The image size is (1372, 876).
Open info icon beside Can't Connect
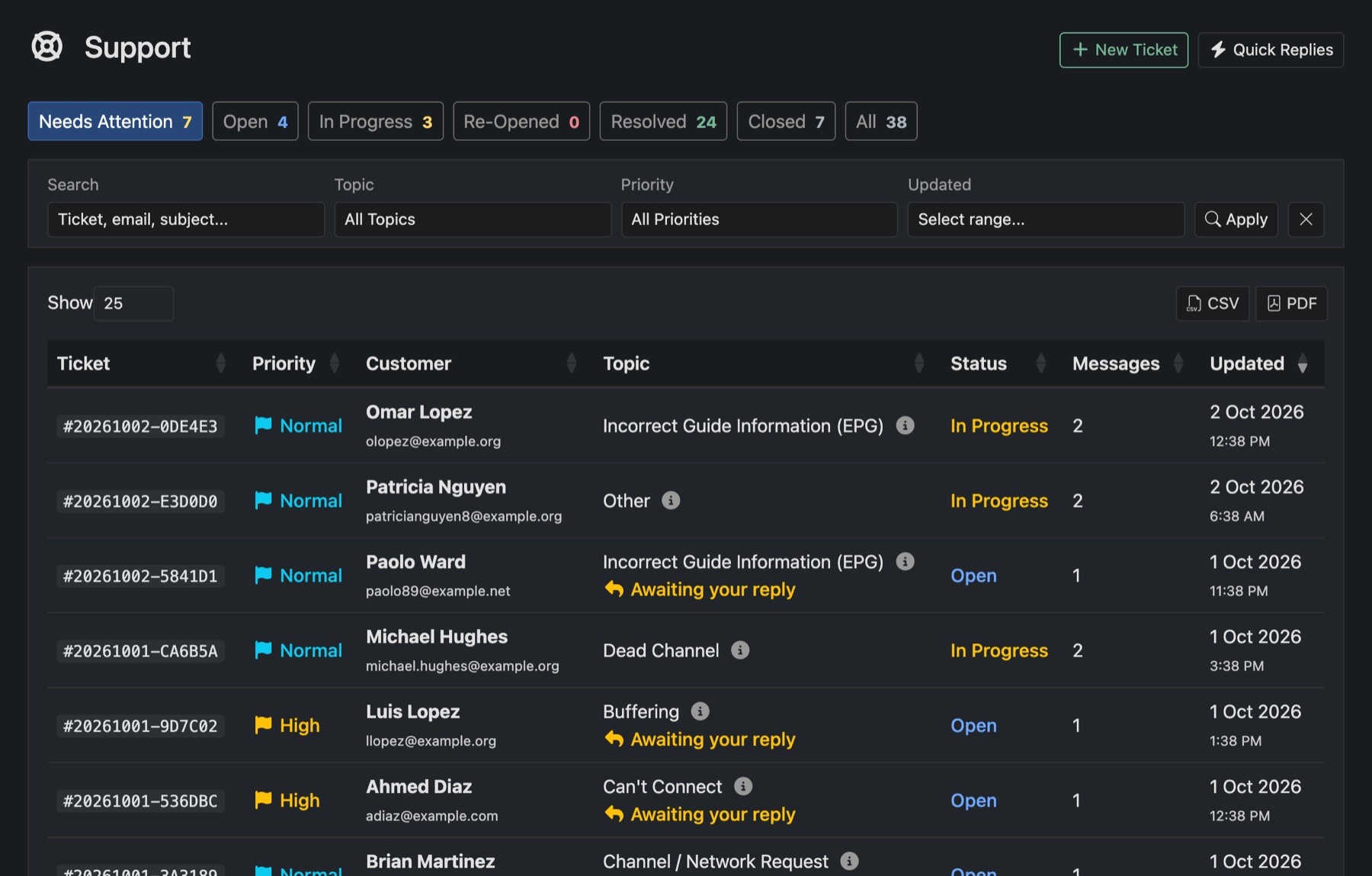[743, 785]
